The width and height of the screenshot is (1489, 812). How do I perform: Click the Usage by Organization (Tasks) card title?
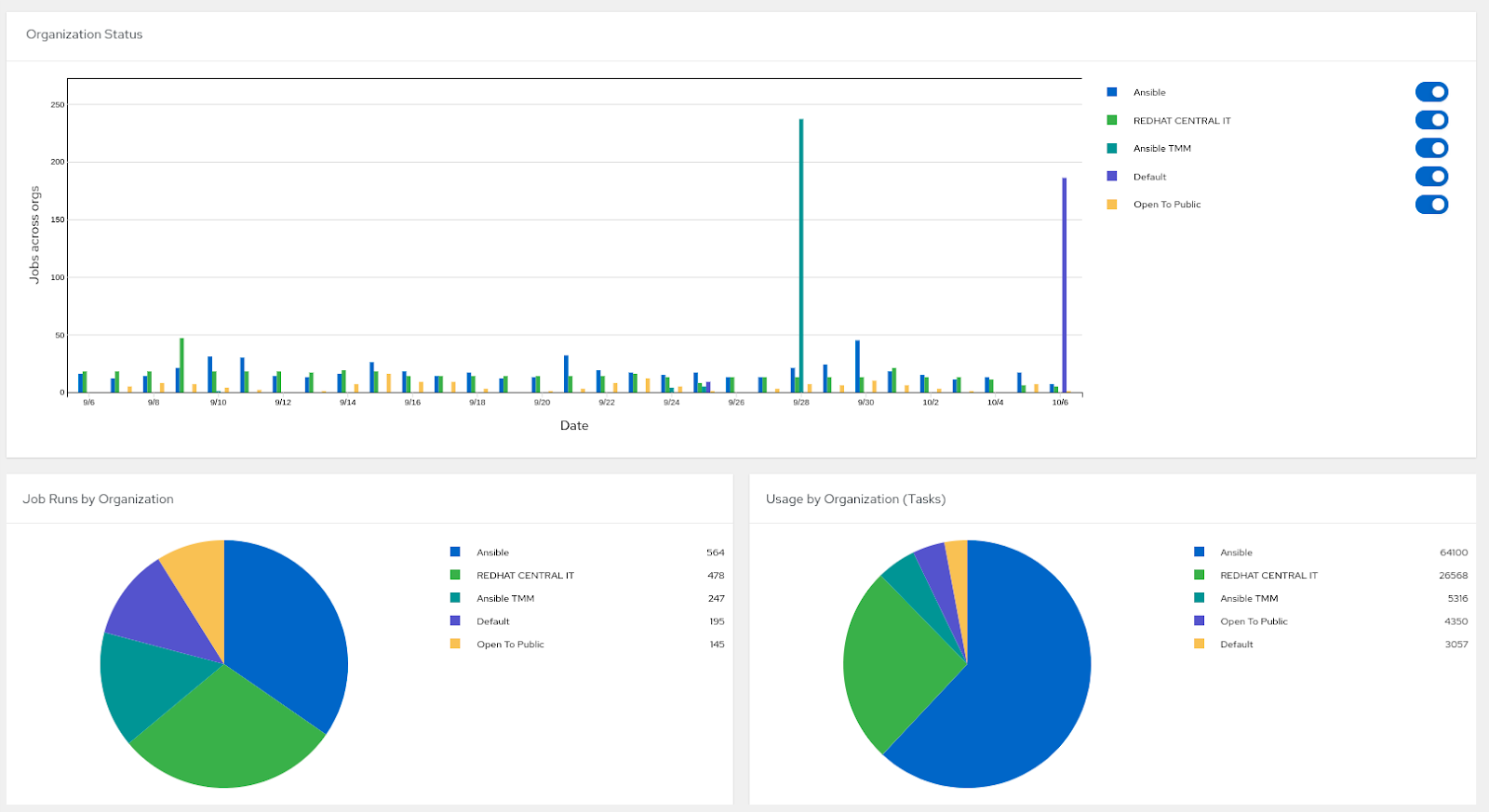855,499
